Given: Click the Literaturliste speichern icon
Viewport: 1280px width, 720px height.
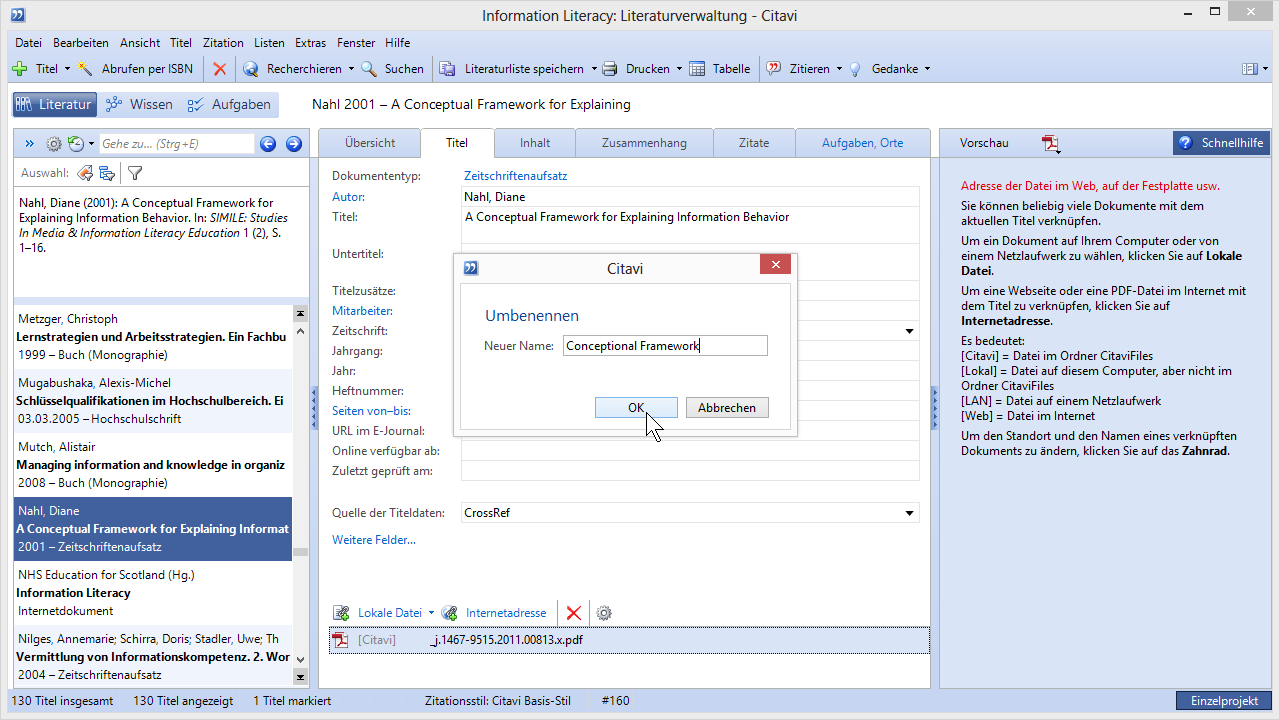Looking at the screenshot, I should click(448, 69).
